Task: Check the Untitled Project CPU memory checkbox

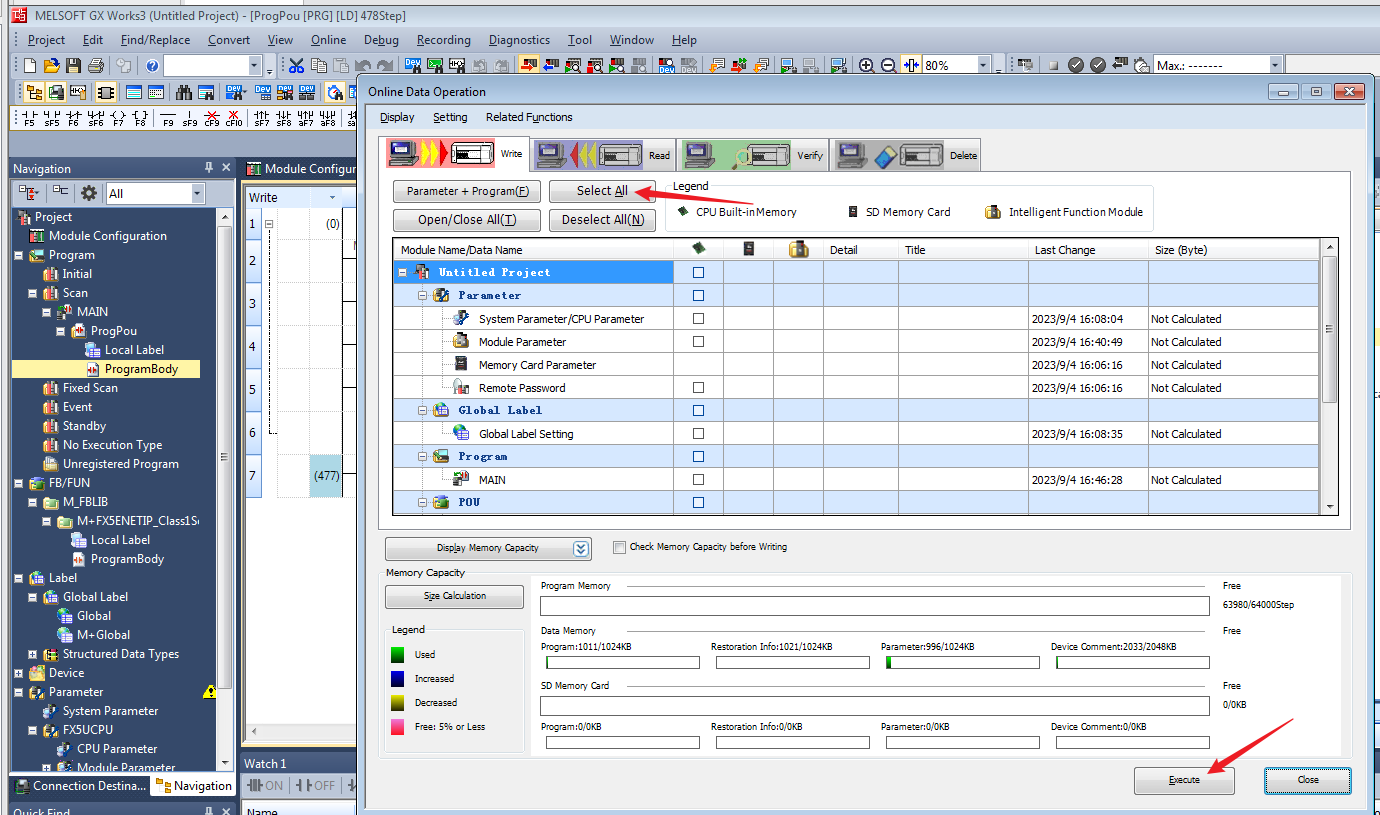Action: click(698, 272)
